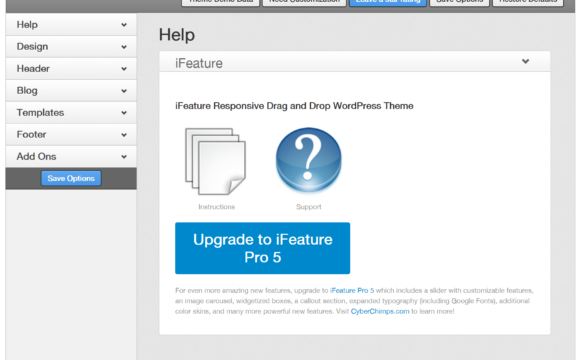Click the Support caption text
Screen dimensions: 580x360
pyautogui.click(x=308, y=207)
